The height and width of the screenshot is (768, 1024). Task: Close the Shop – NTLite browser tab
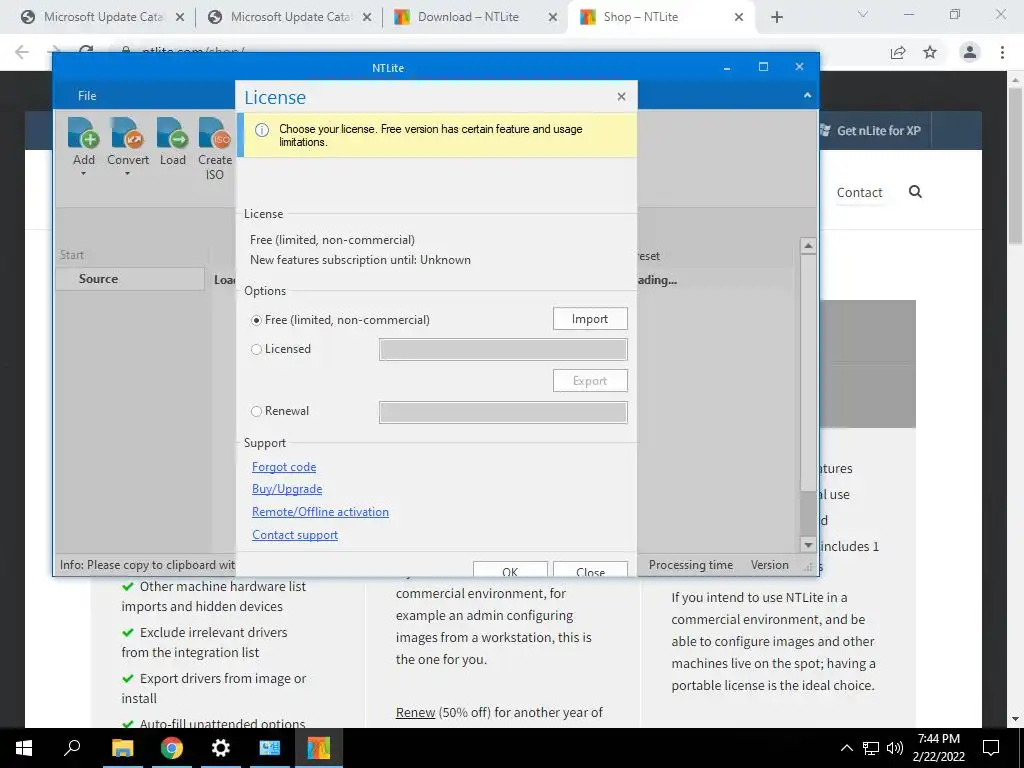(x=739, y=17)
